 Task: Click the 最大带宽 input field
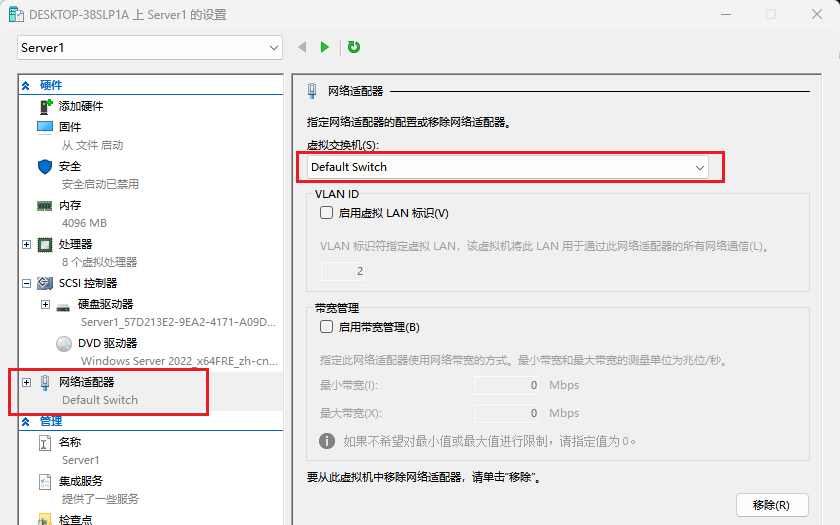pyautogui.click(x=506, y=413)
